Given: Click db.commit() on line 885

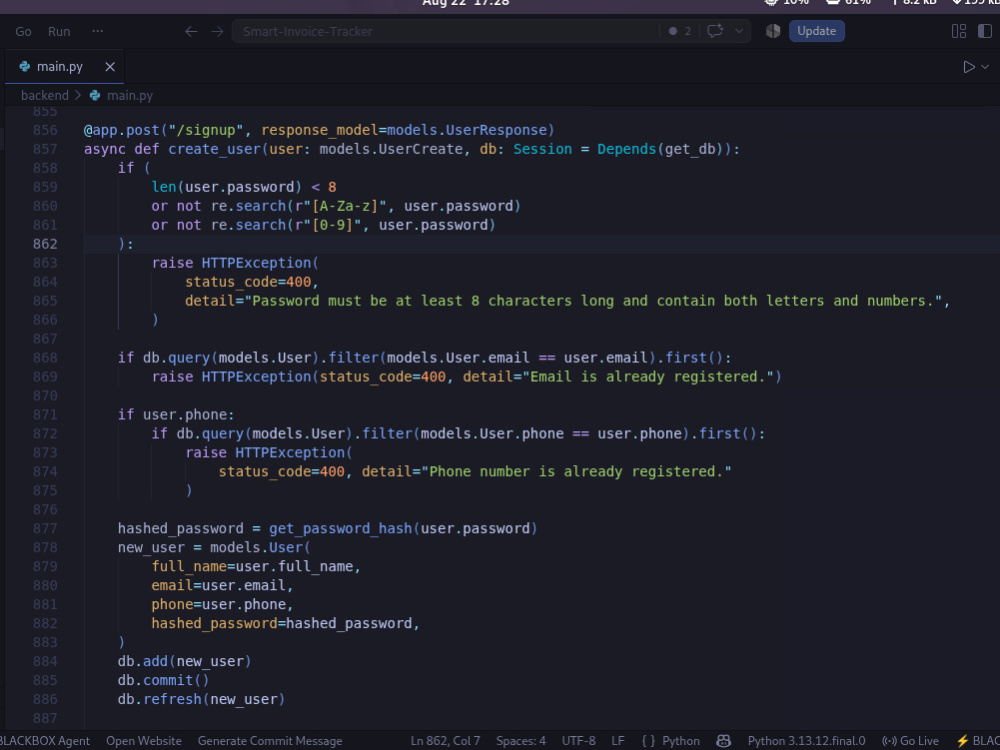Looking at the screenshot, I should [163, 680].
